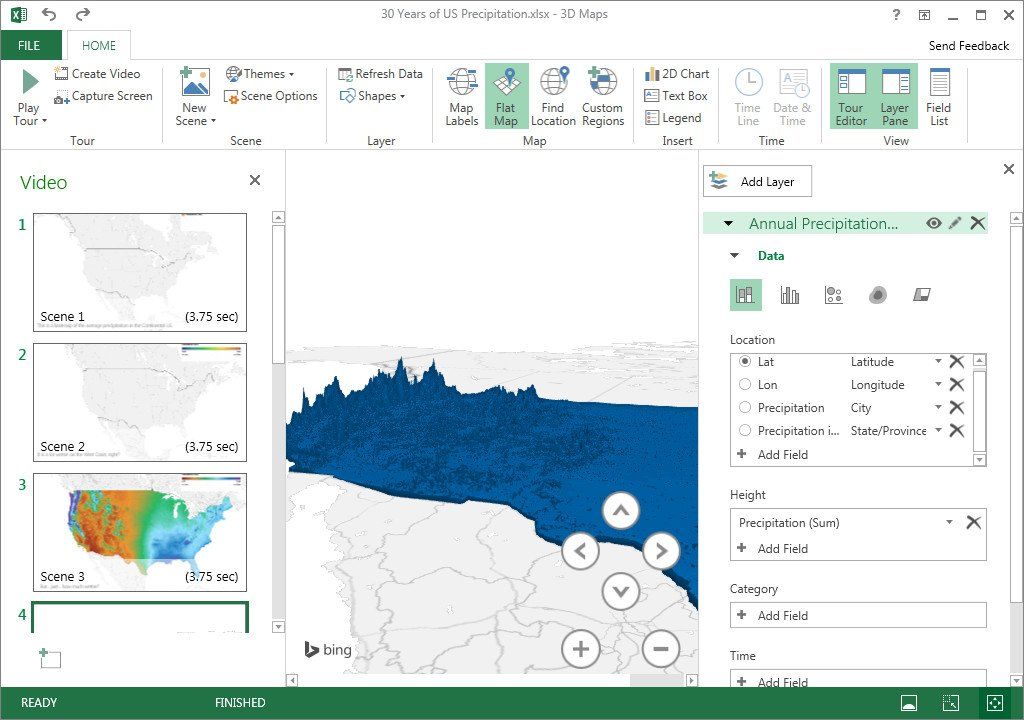Select the Region visualization type

point(921,293)
